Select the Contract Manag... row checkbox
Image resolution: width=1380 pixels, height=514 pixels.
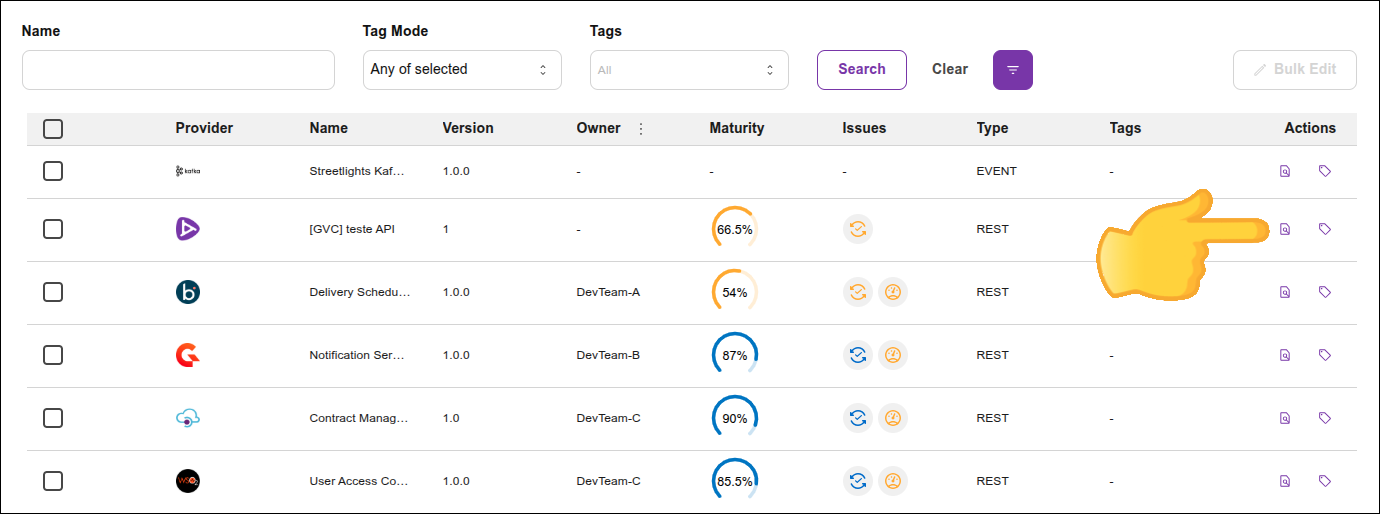point(53,418)
